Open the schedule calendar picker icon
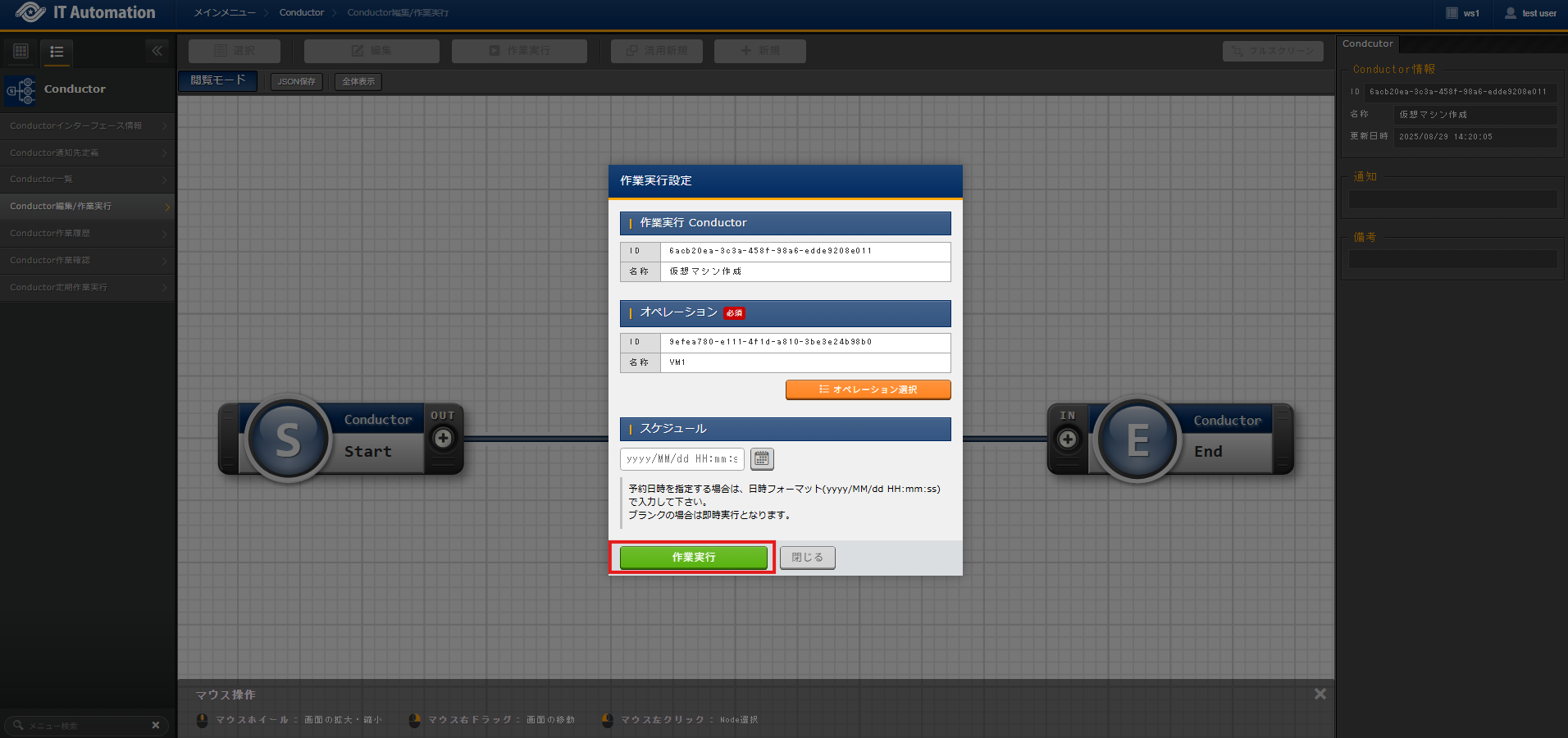This screenshot has width=1568, height=738. coord(762,459)
